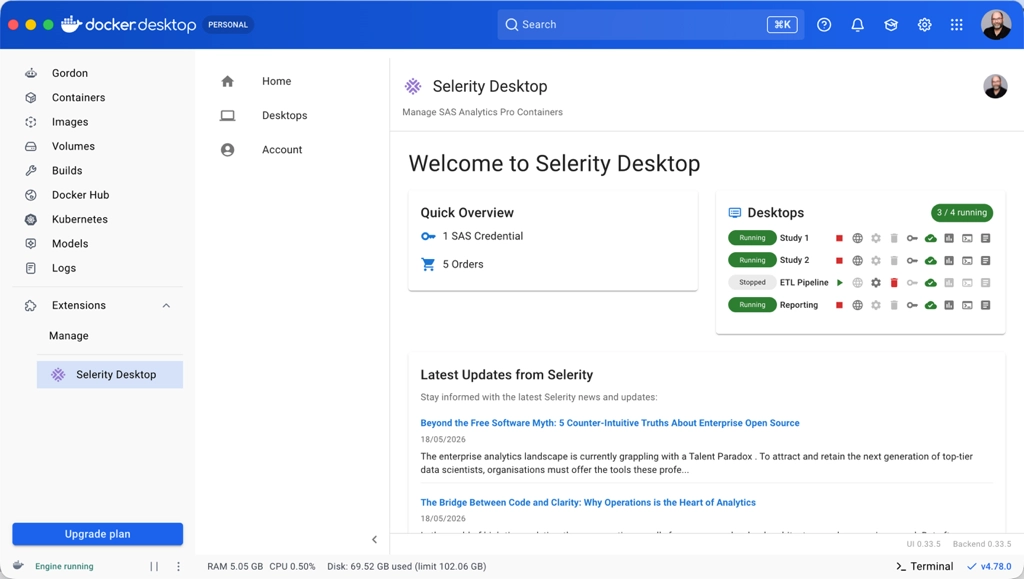Open the bar chart icon for Study 2
Viewport: 1024px width, 579px height.
[949, 260]
